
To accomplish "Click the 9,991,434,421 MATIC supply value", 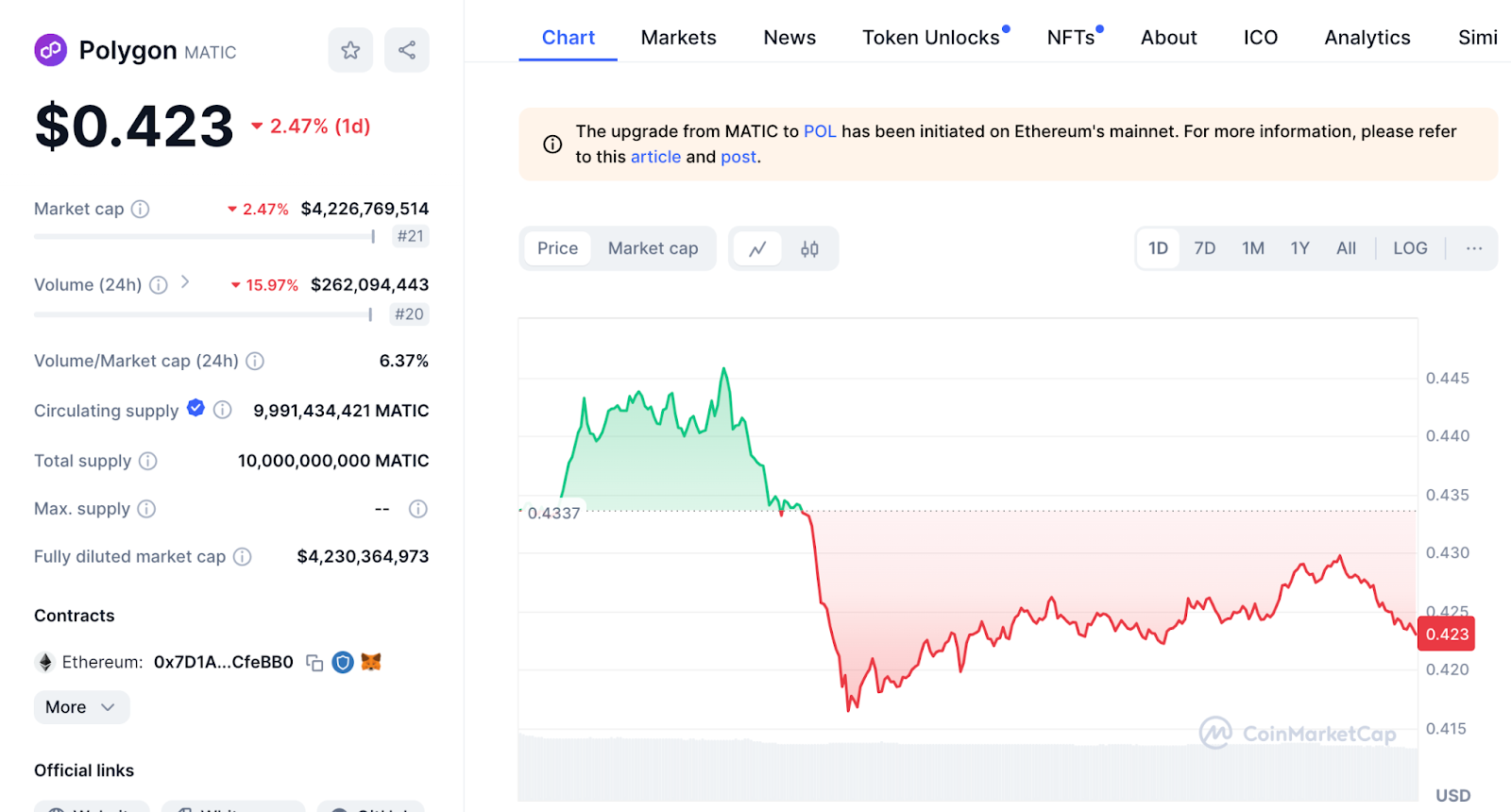I will [x=341, y=411].
